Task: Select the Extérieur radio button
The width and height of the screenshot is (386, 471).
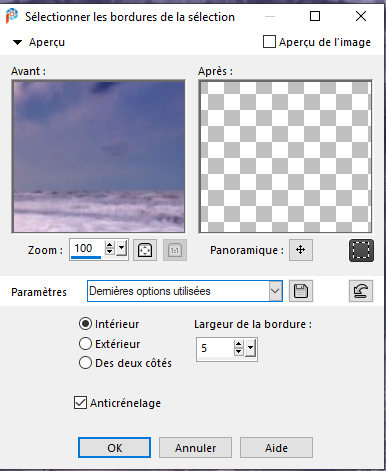Action: click(85, 343)
